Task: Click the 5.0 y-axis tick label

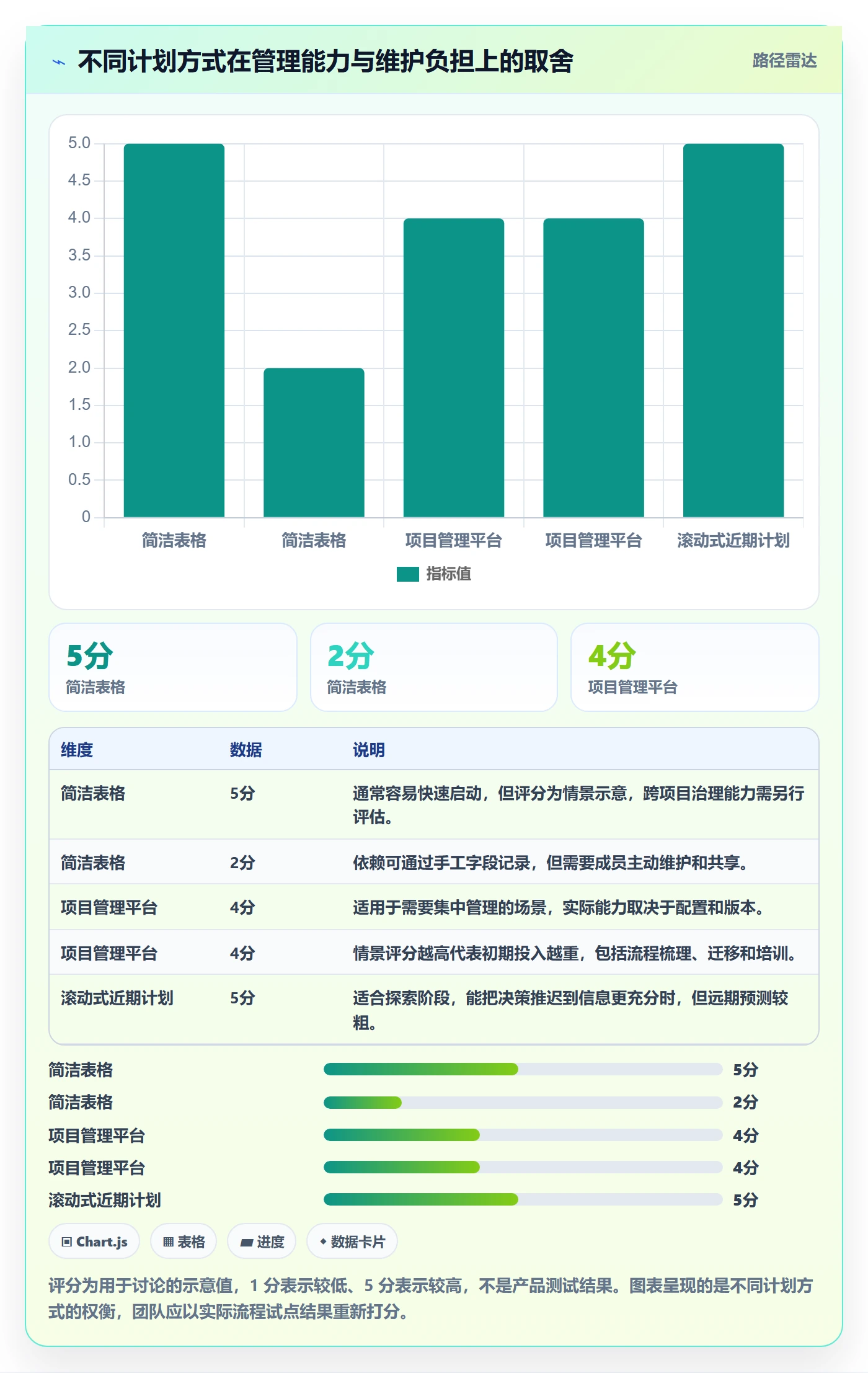Action: click(79, 143)
